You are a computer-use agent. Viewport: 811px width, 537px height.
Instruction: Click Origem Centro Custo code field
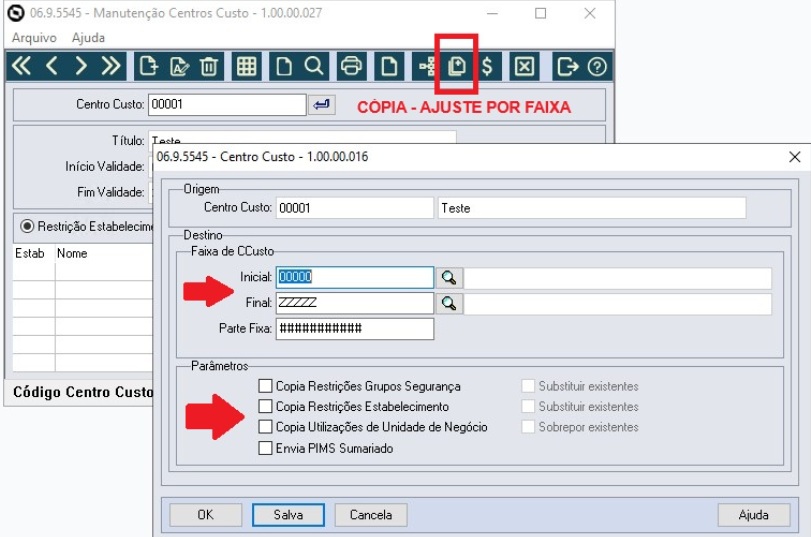(x=355, y=208)
